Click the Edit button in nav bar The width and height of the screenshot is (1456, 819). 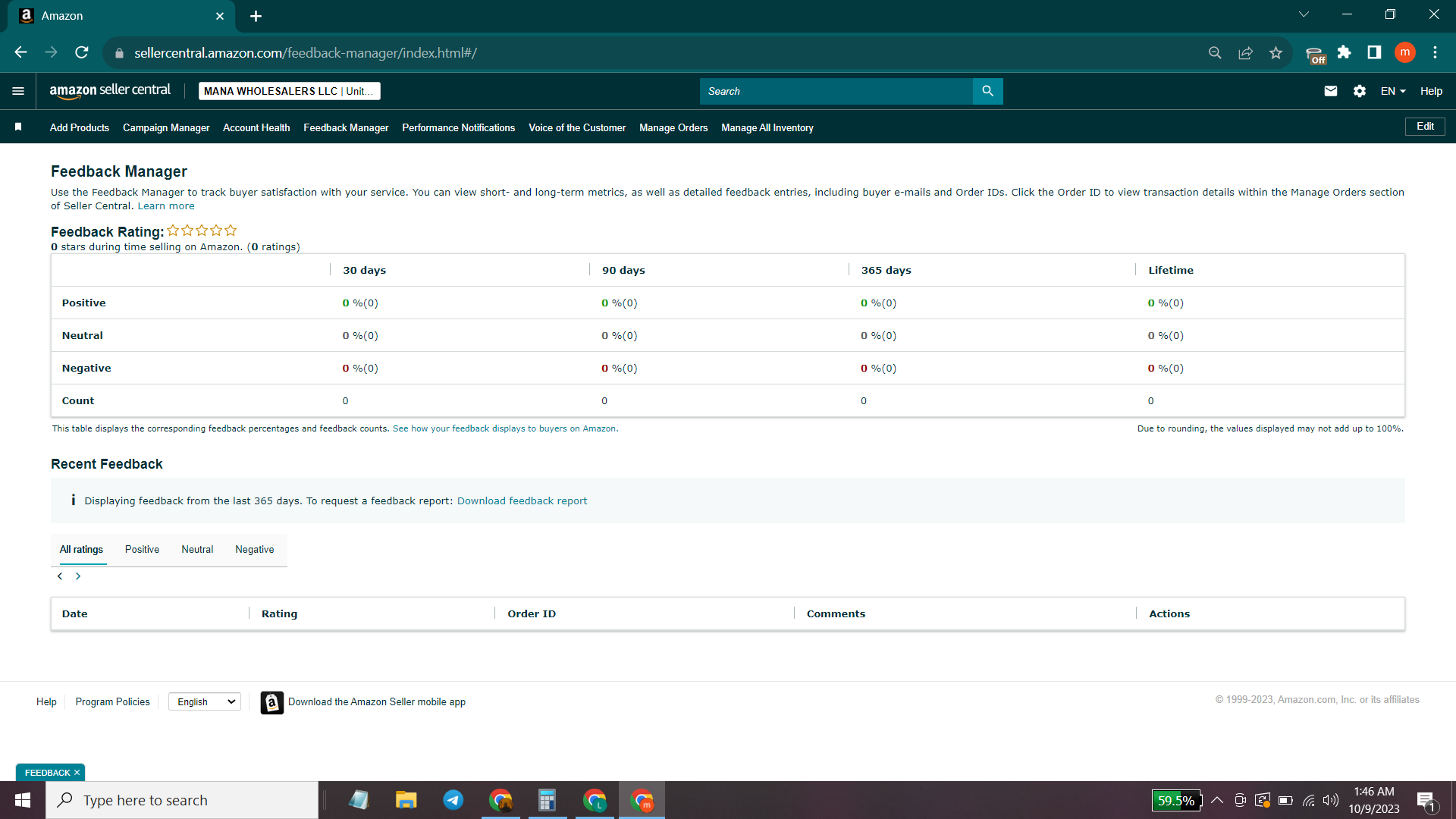coord(1425,127)
